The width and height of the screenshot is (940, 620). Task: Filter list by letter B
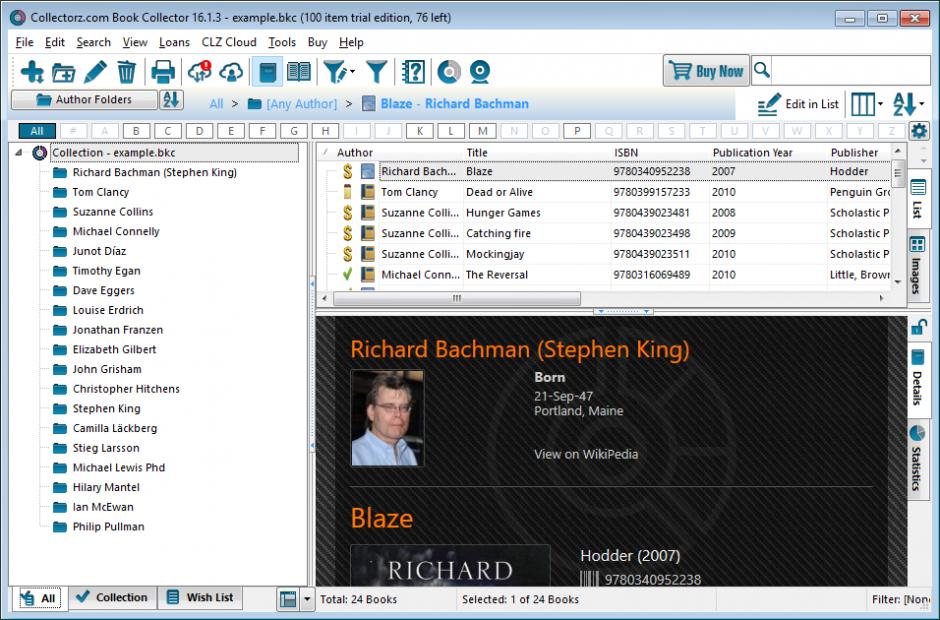coord(136,131)
